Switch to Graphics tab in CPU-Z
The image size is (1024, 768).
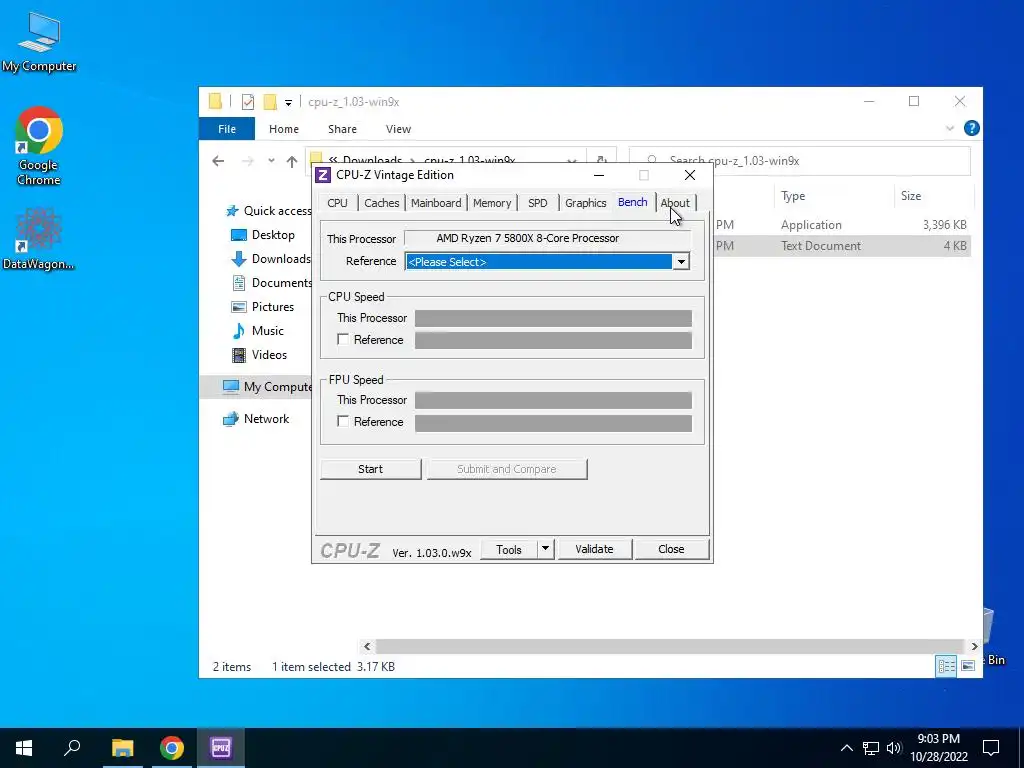pos(586,203)
